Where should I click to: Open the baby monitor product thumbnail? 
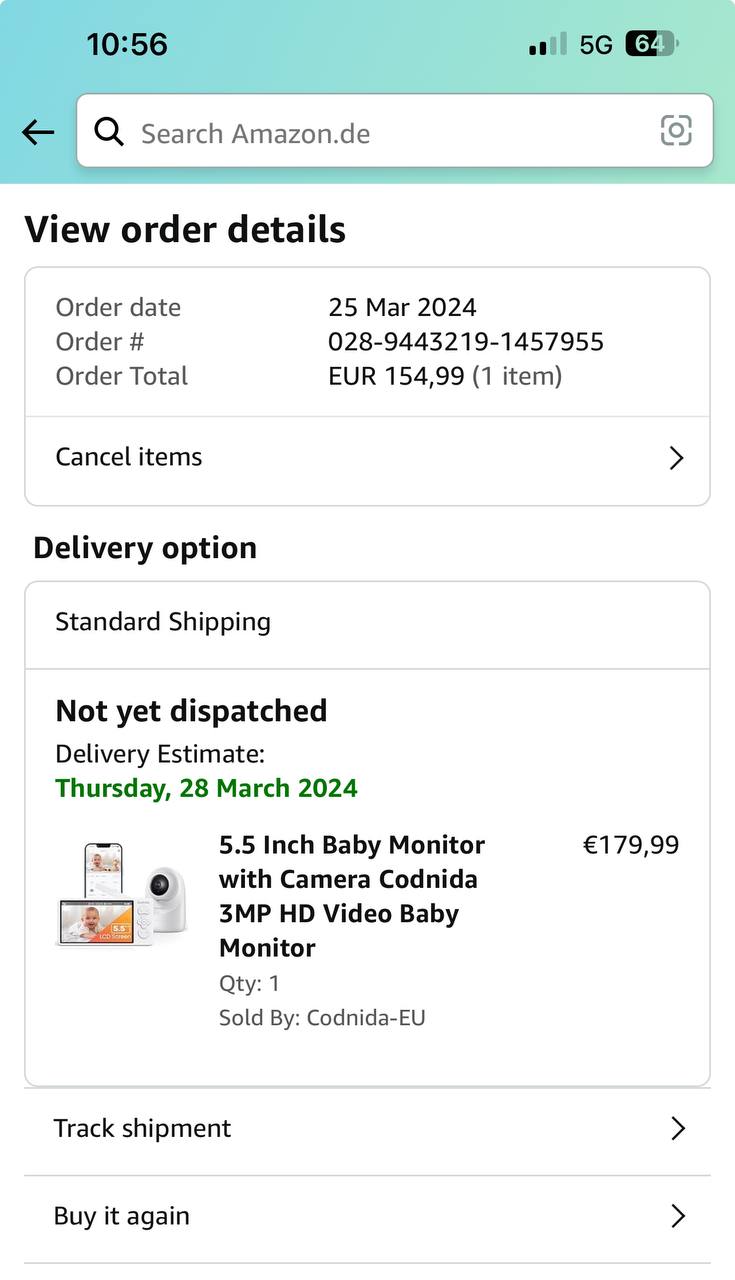(x=121, y=895)
